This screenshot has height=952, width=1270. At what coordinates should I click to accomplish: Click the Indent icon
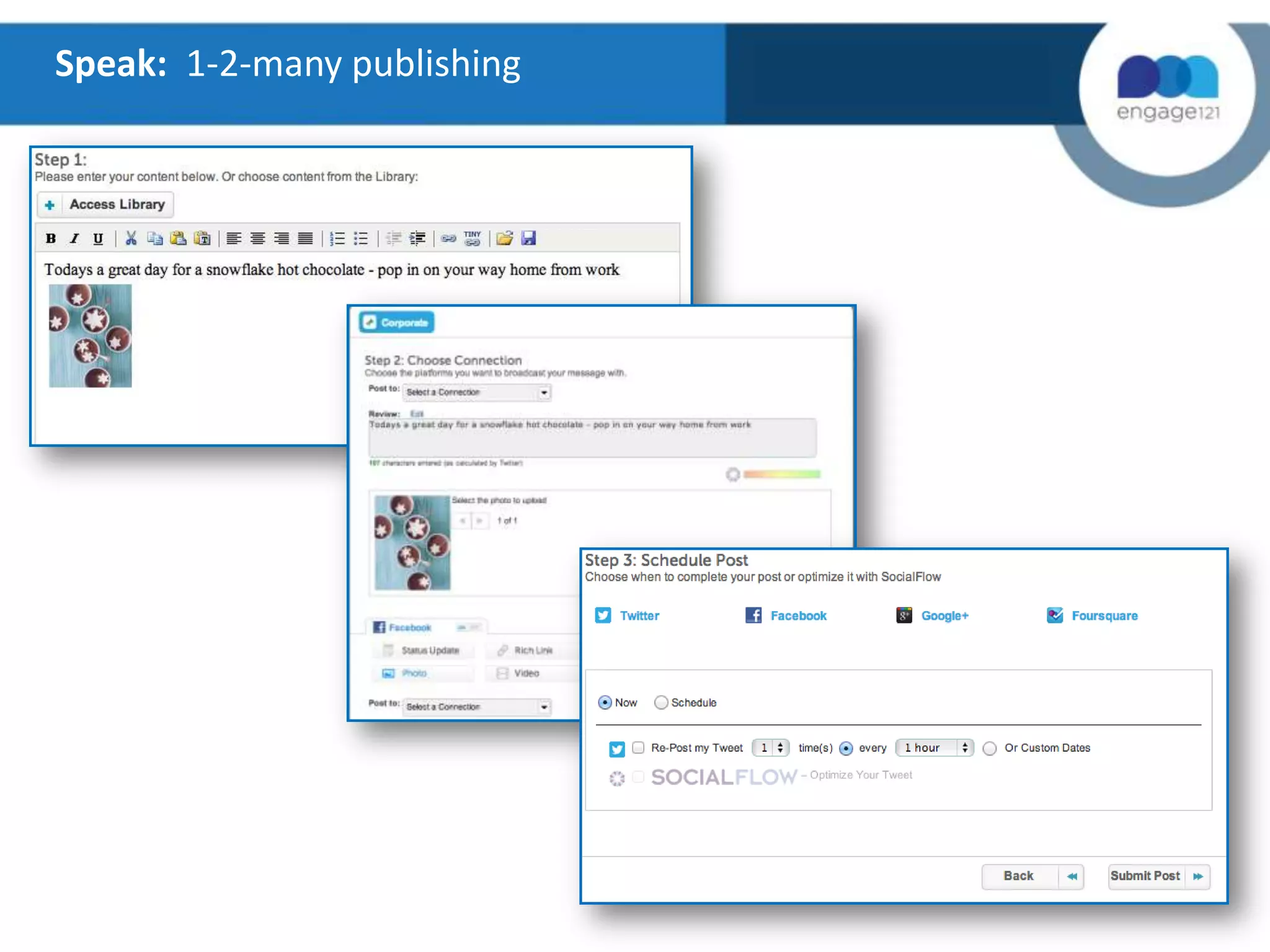(x=417, y=239)
